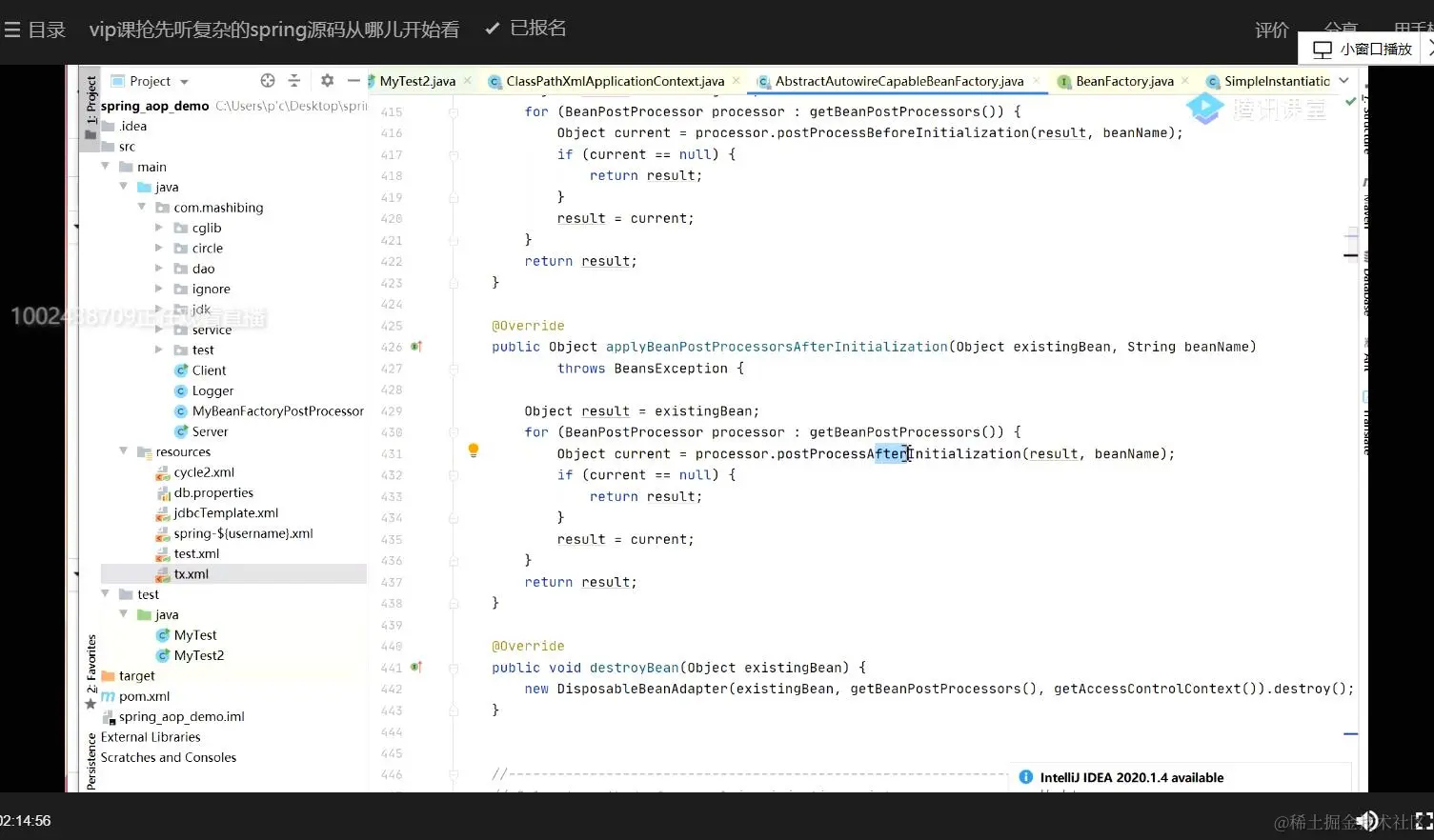Select db.properties file

[x=213, y=492]
